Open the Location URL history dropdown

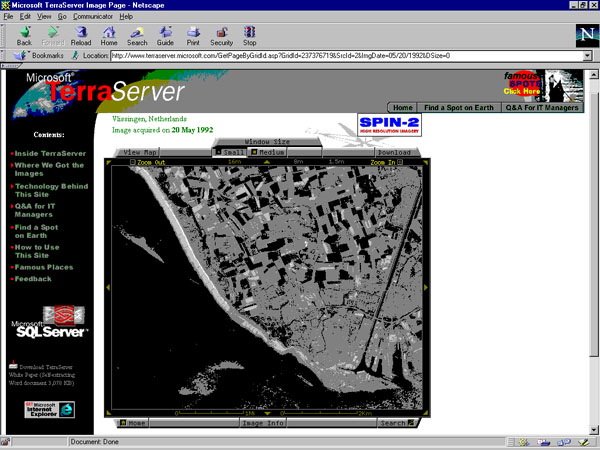(587, 56)
